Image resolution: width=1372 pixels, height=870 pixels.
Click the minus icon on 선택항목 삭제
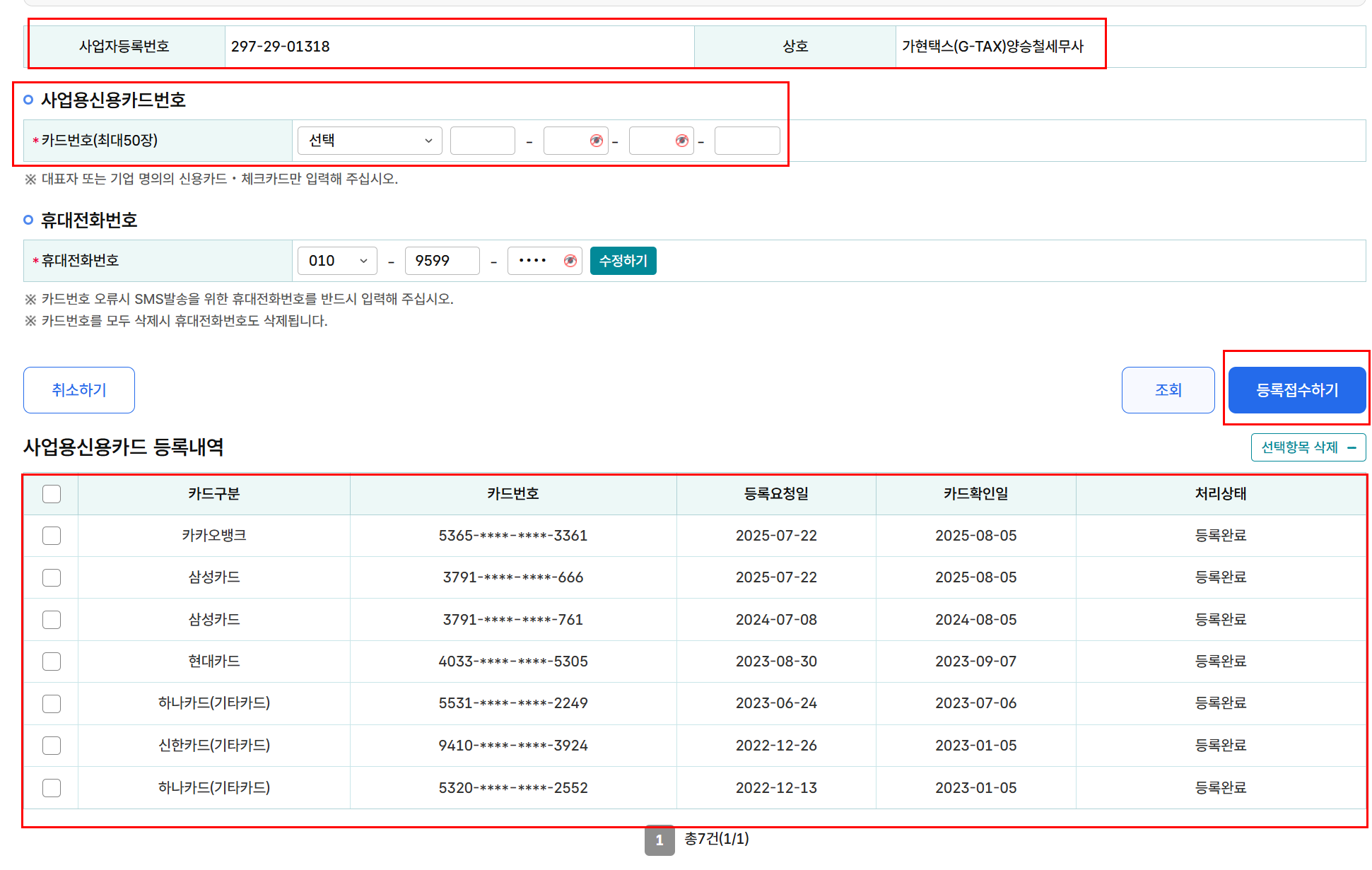(x=1352, y=447)
